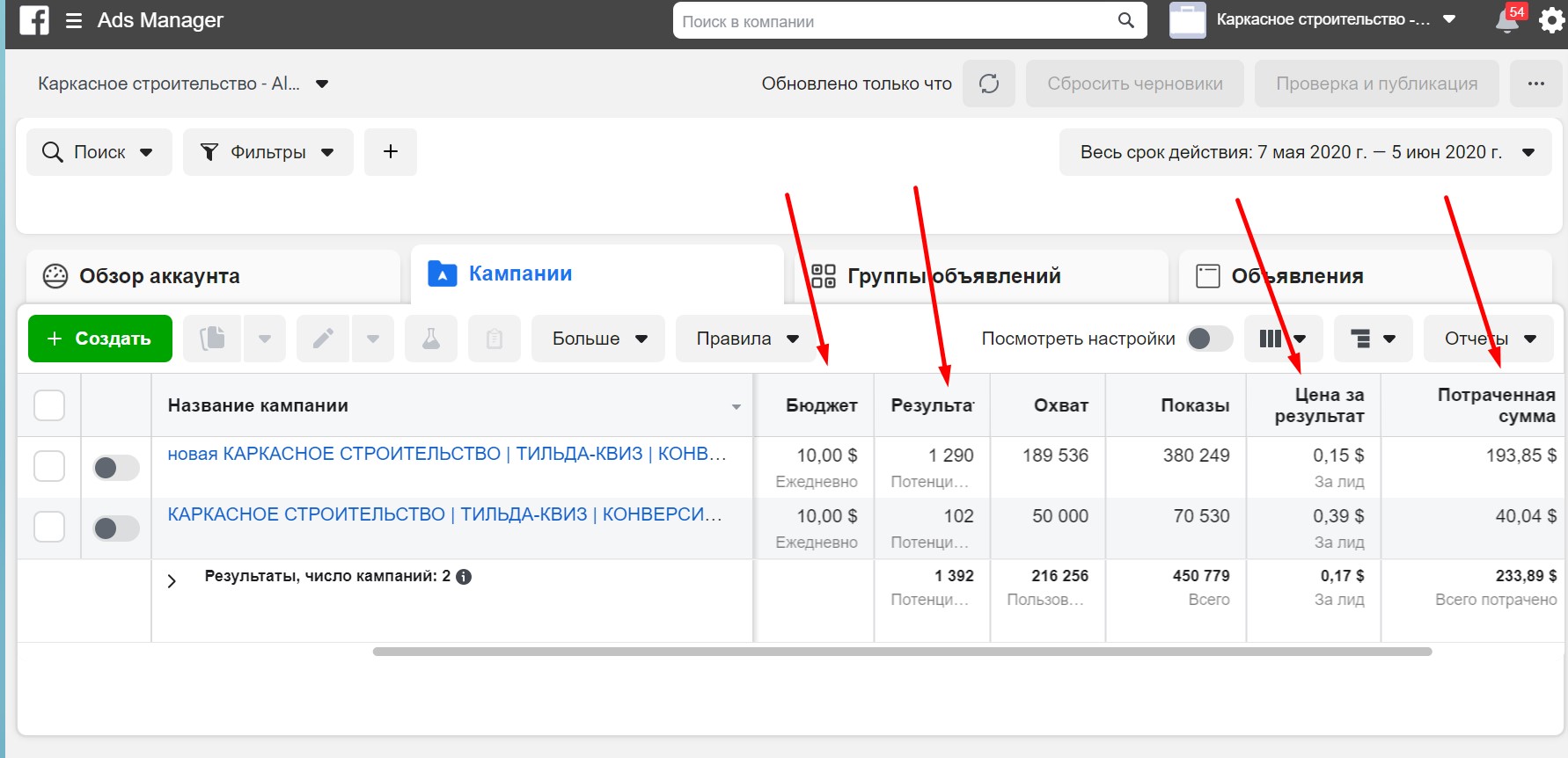Screen dimensions: 1568x758
Task: Open notifications bell
Action: coord(1507,20)
